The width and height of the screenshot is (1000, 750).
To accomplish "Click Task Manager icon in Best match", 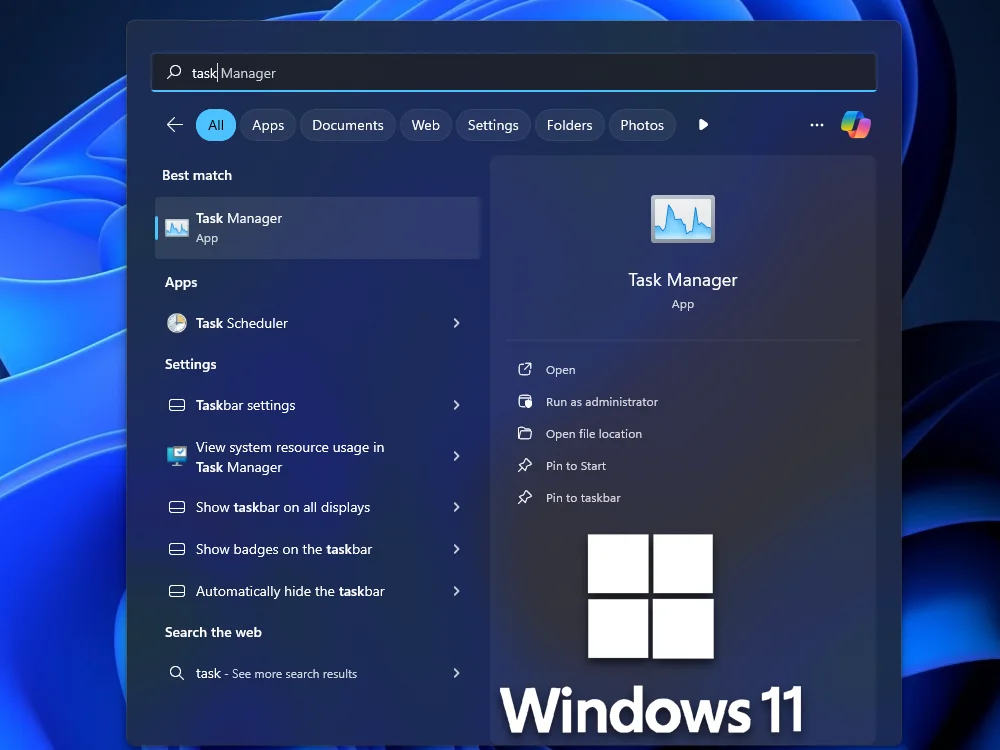I will tap(177, 228).
